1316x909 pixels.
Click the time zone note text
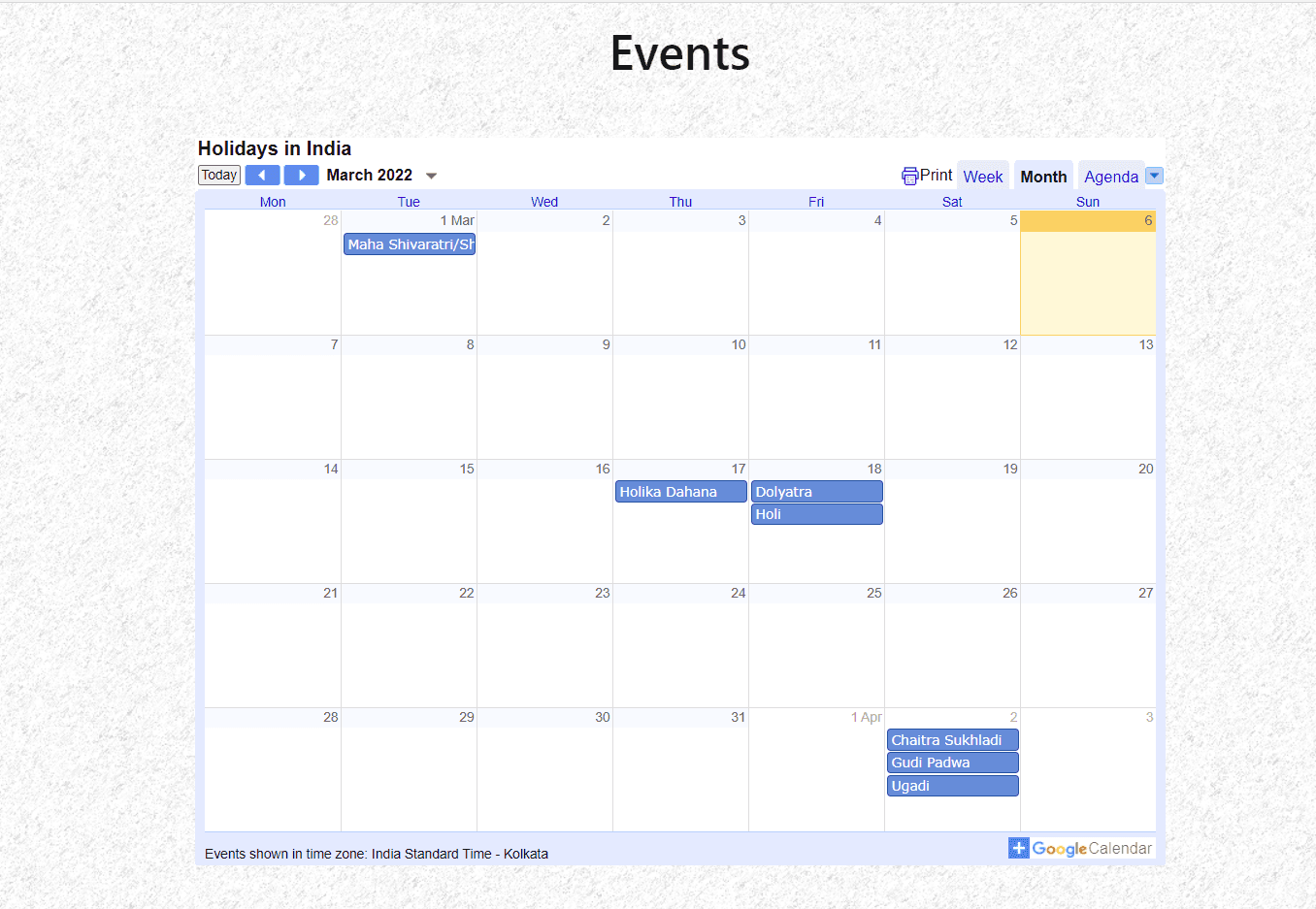[377, 854]
